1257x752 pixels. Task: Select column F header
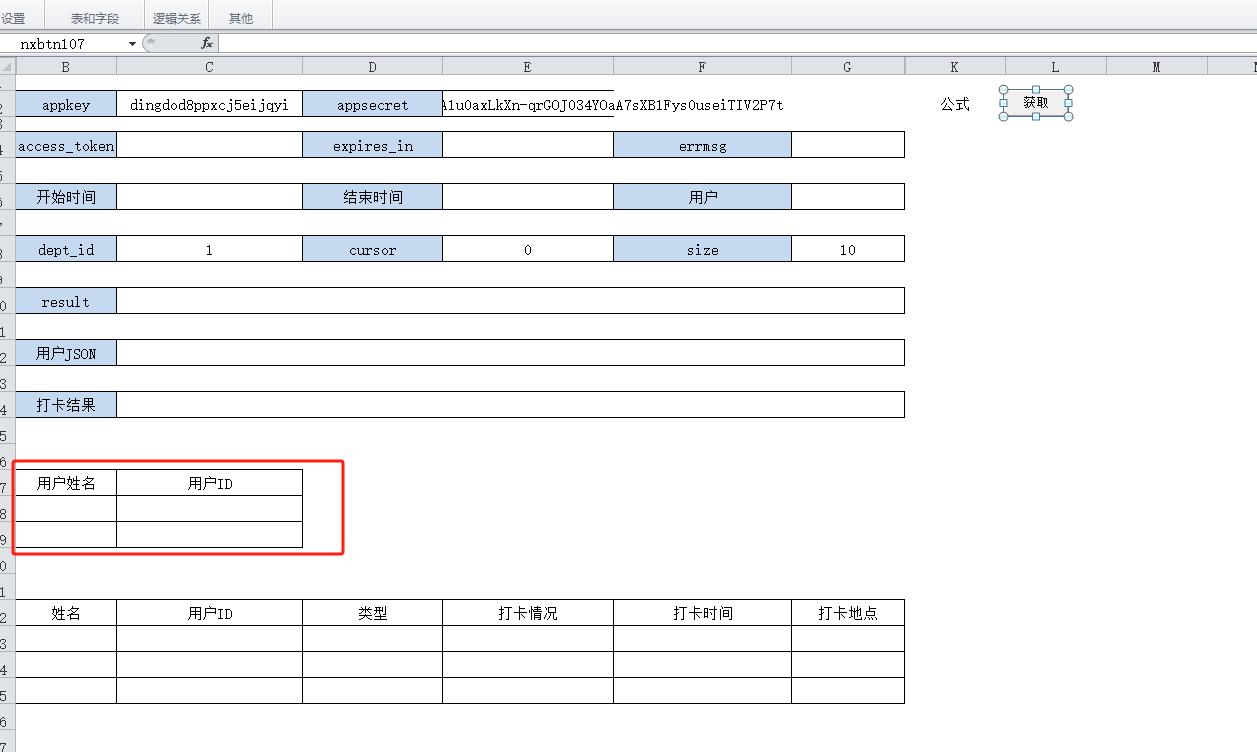(x=702, y=67)
